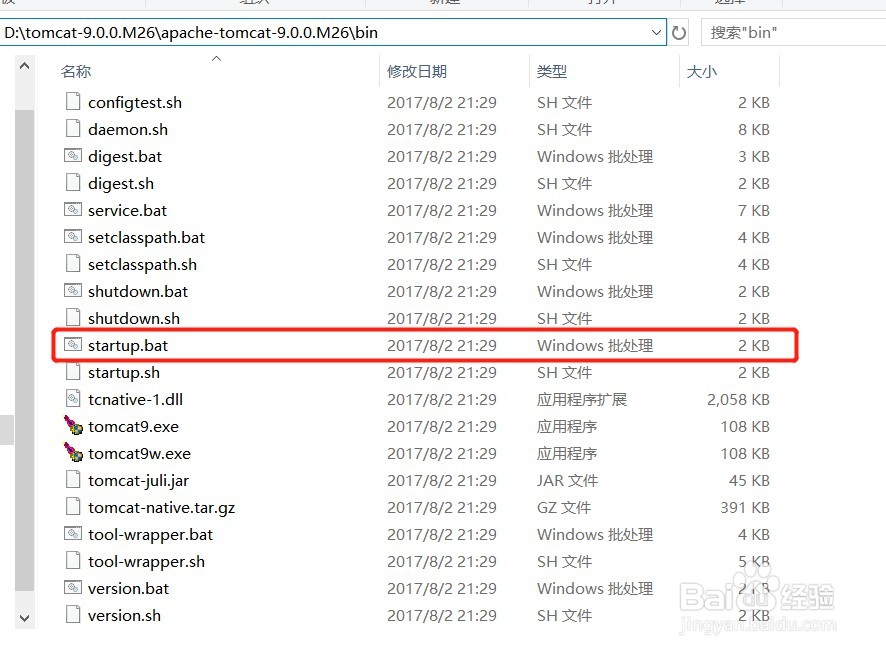
Task: Select the startup.bat file name
Action: point(128,345)
